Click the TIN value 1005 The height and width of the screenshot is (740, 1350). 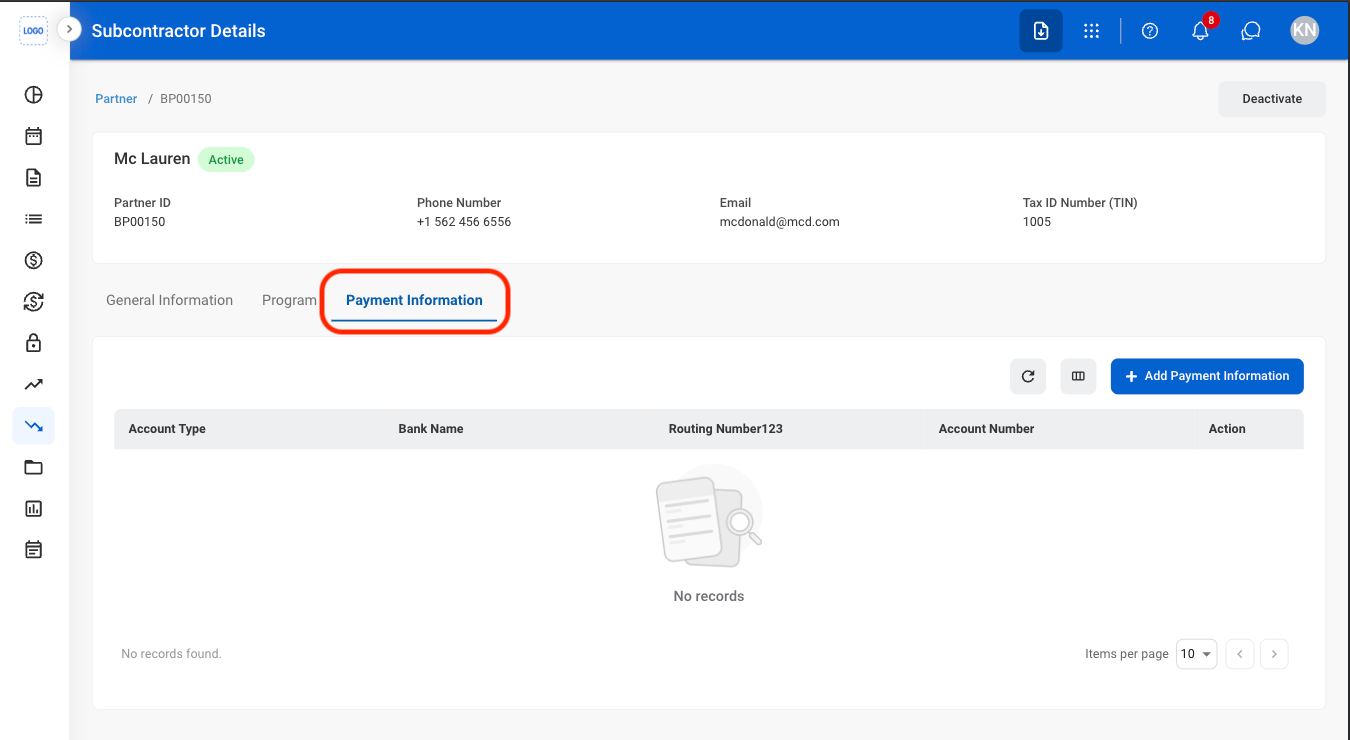pyautogui.click(x=1037, y=222)
